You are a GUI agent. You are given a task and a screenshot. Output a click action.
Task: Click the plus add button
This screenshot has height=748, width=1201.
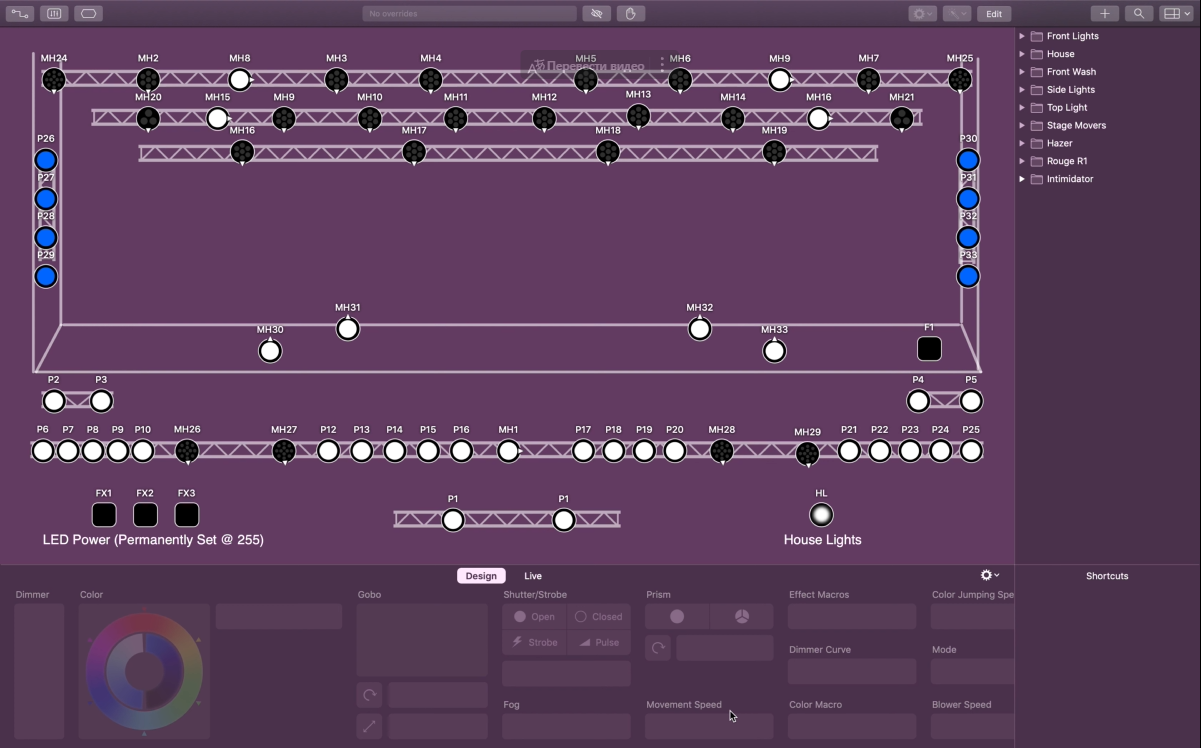click(1104, 14)
